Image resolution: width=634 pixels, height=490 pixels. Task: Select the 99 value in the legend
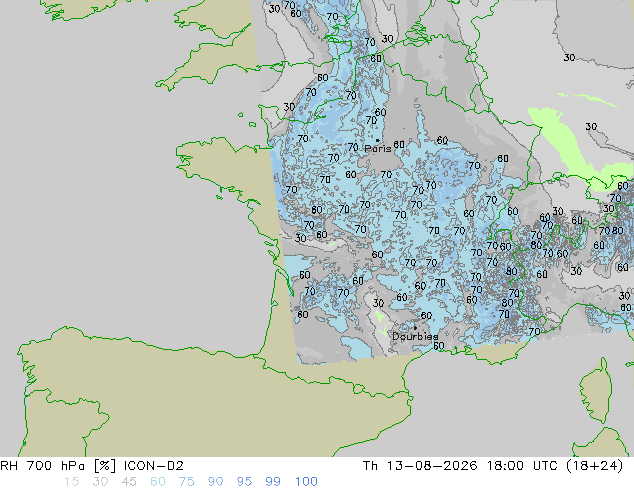(x=273, y=482)
